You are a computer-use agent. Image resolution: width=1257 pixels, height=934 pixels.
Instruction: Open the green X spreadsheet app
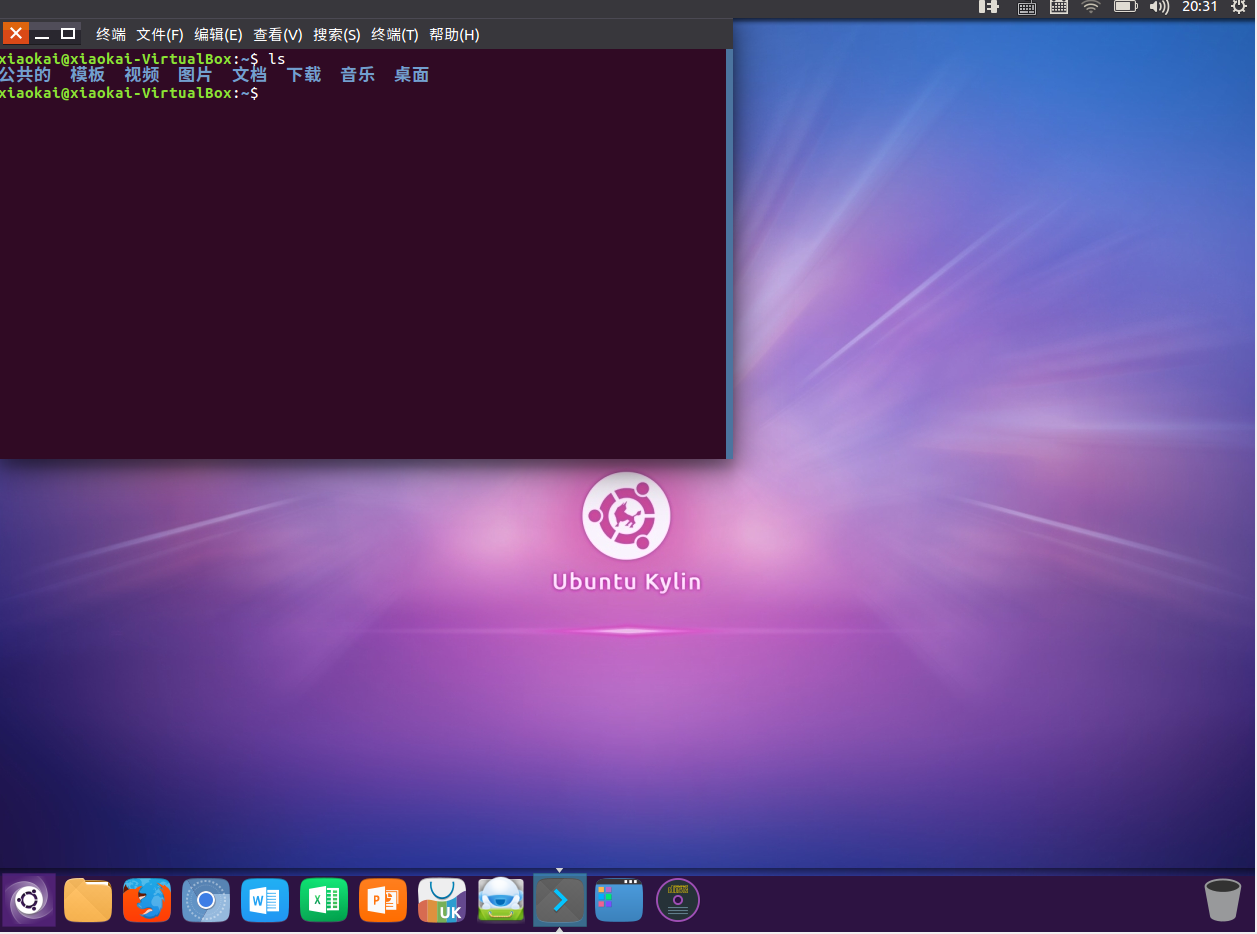coord(324,900)
